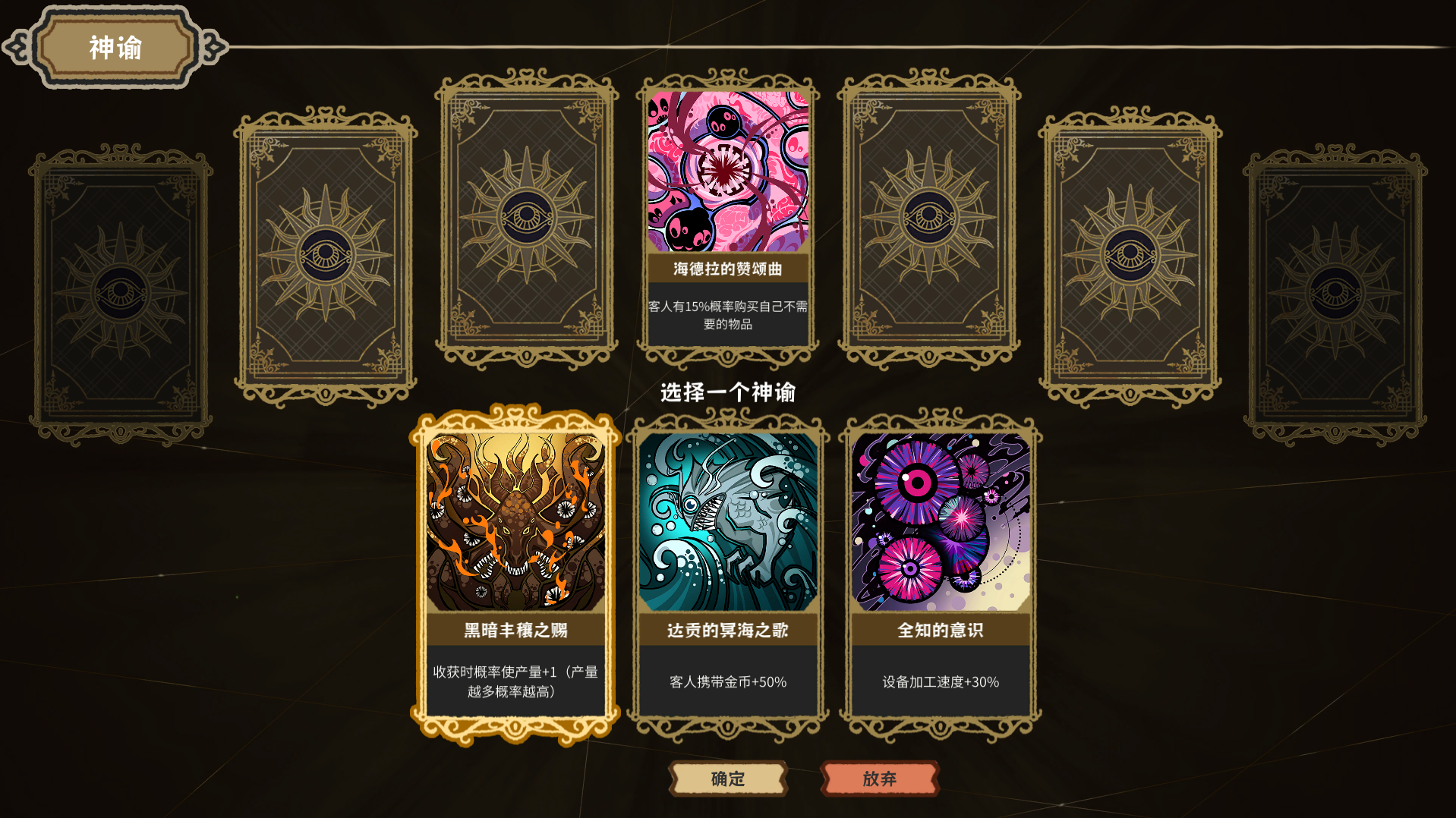Select the second face-down card from right
The image size is (1456, 818).
pos(1130,256)
